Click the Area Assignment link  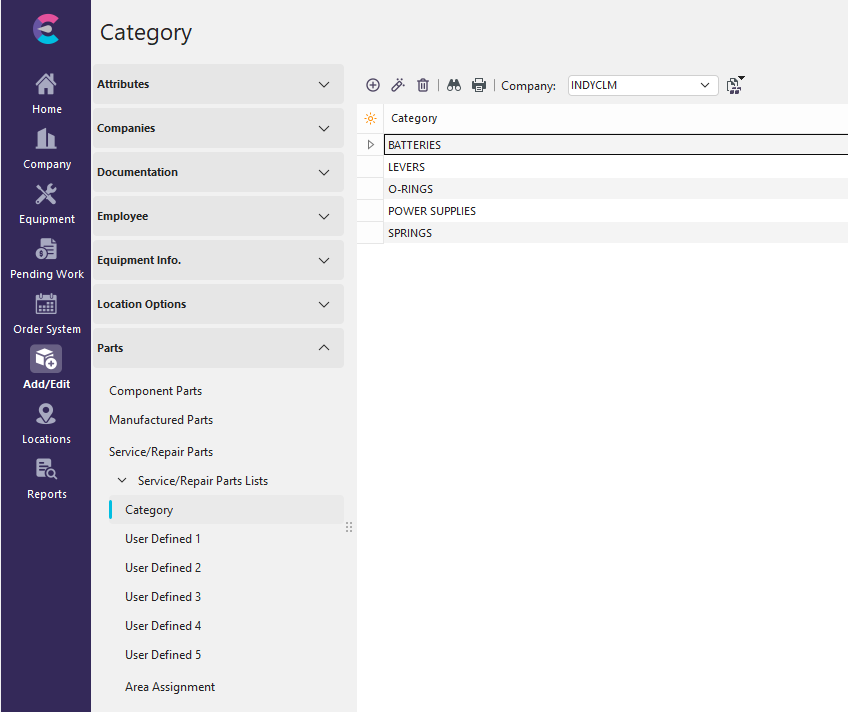pos(170,687)
